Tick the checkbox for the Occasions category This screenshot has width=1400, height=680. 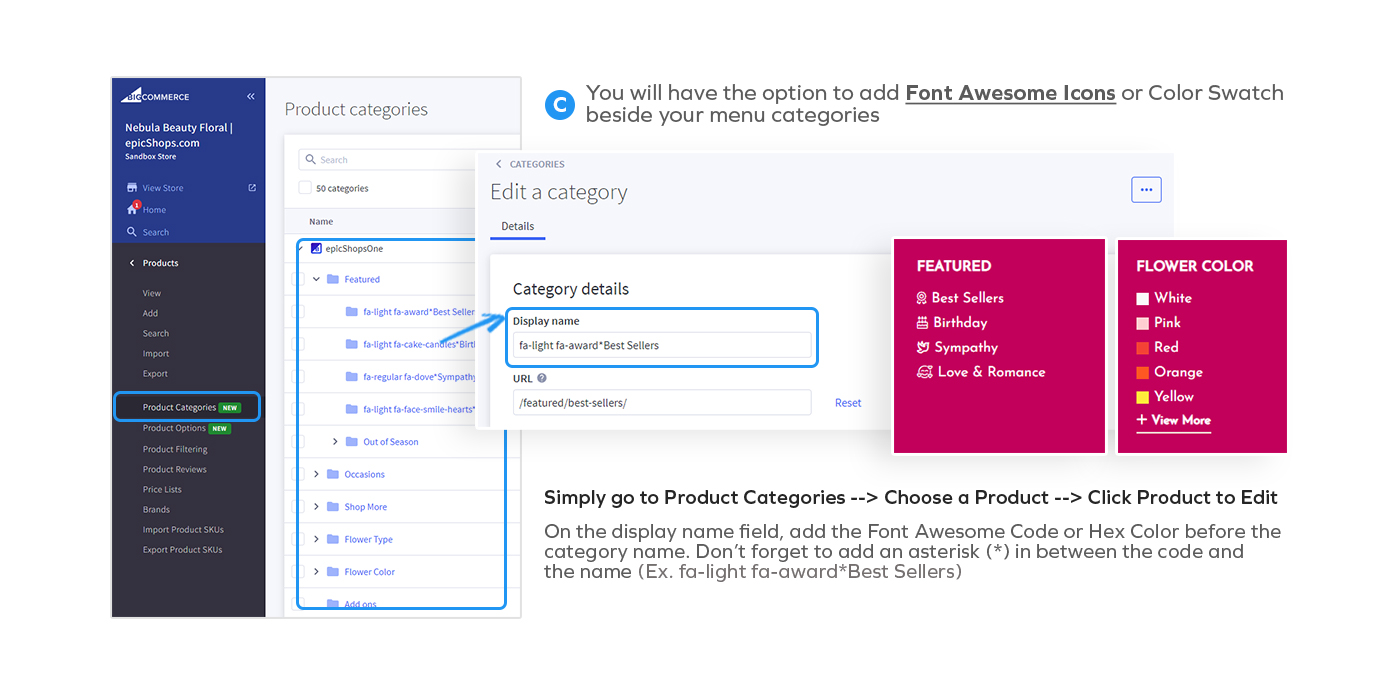pos(297,474)
